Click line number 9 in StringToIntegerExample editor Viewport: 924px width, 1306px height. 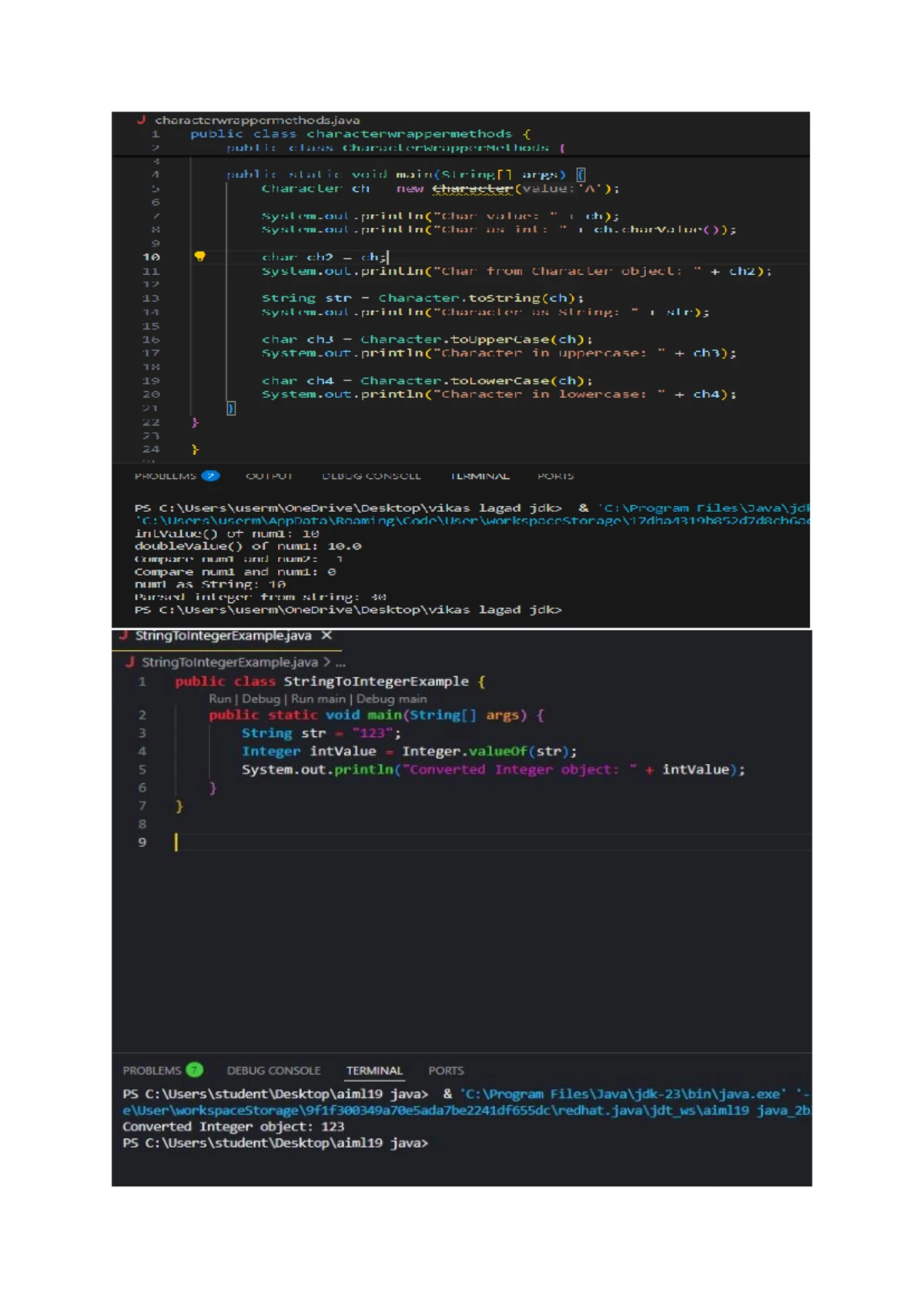tap(142, 842)
